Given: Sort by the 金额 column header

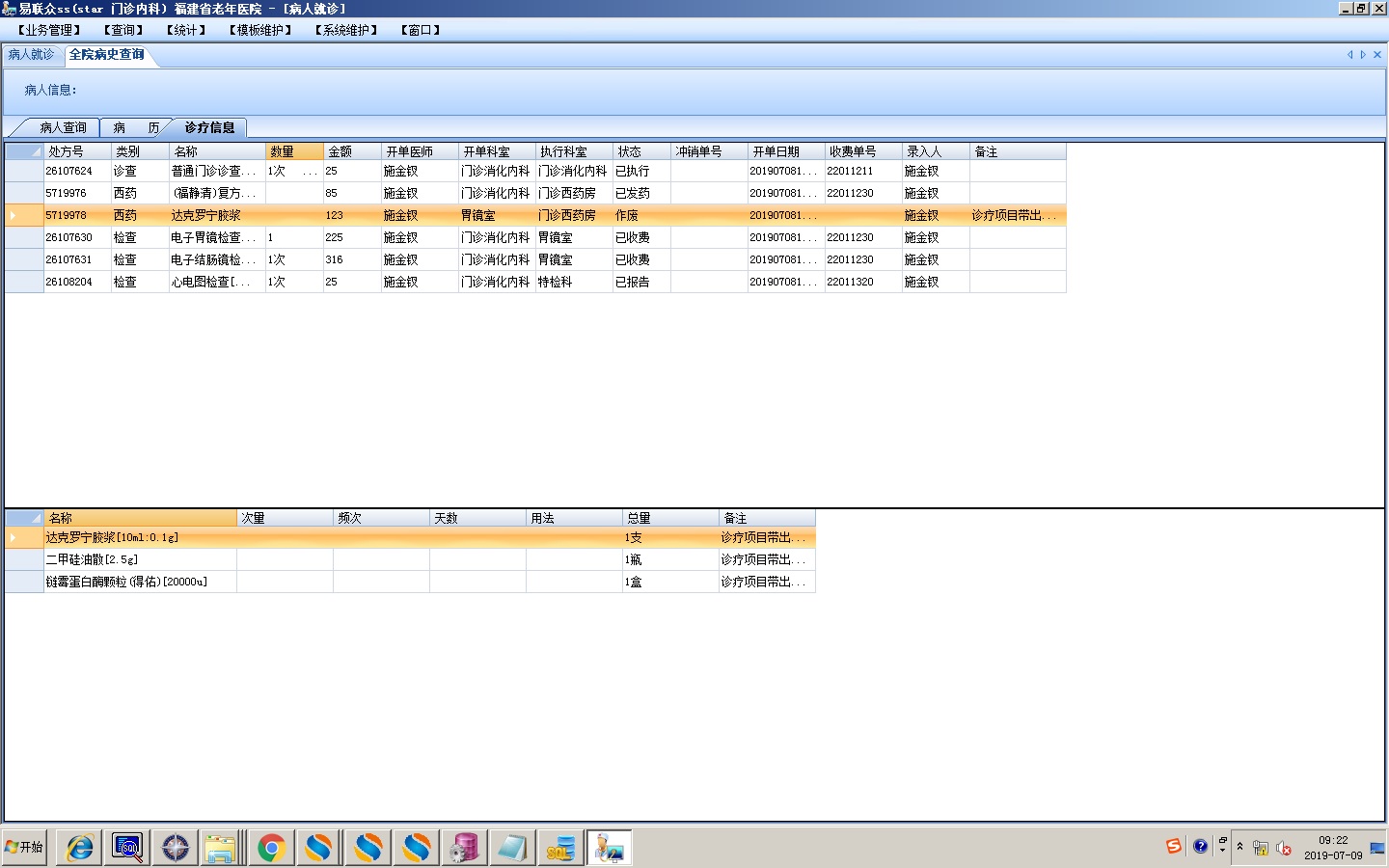Looking at the screenshot, I should tap(352, 151).
